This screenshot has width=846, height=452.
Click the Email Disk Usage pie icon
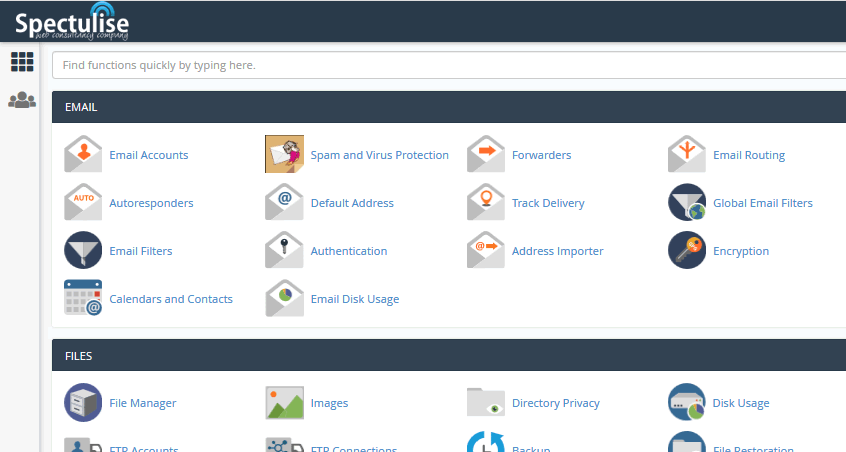[x=284, y=298]
